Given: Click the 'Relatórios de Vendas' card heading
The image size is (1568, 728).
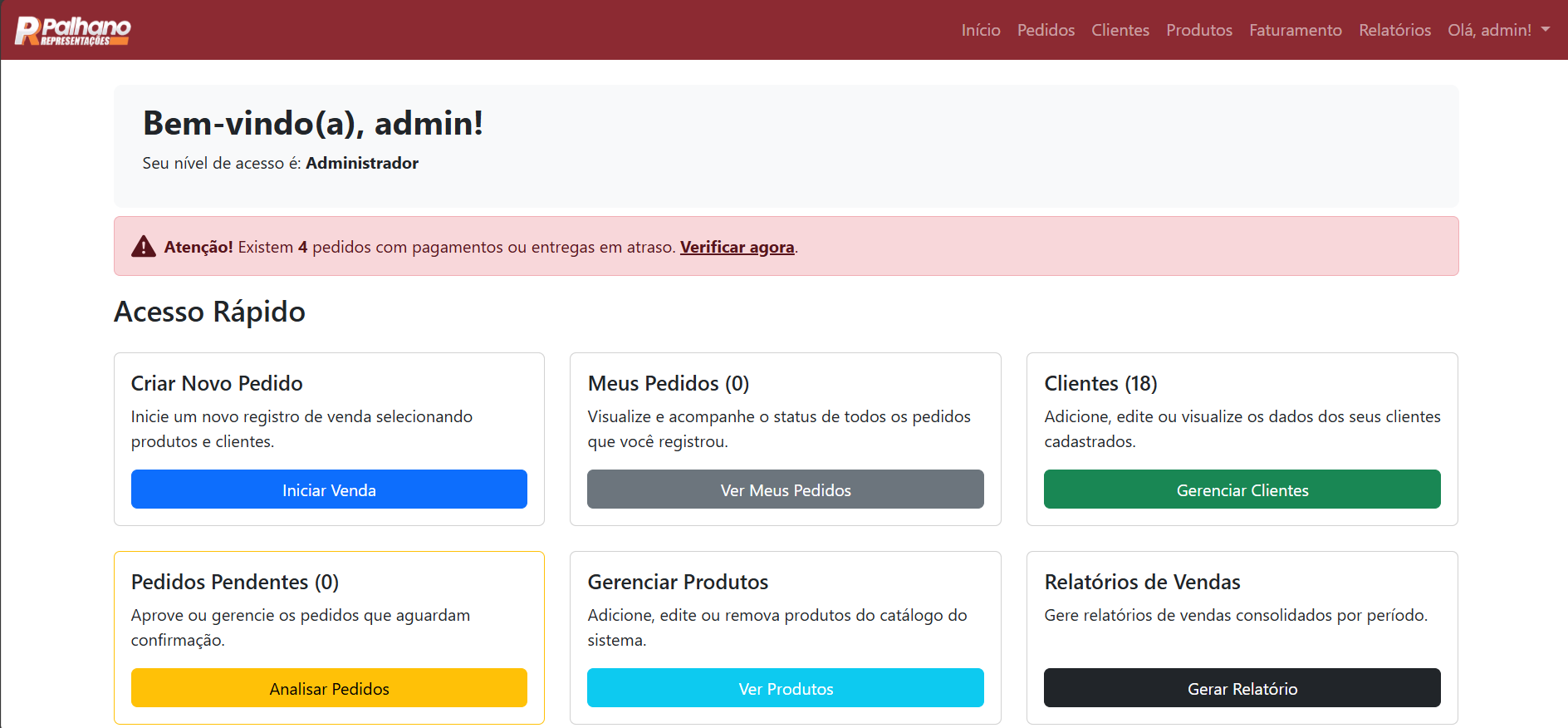Looking at the screenshot, I should click(x=1142, y=582).
